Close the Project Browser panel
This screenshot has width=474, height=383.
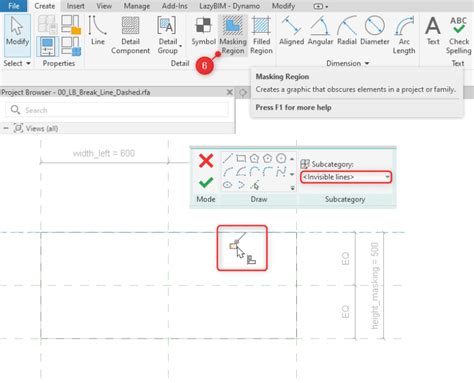[230, 92]
